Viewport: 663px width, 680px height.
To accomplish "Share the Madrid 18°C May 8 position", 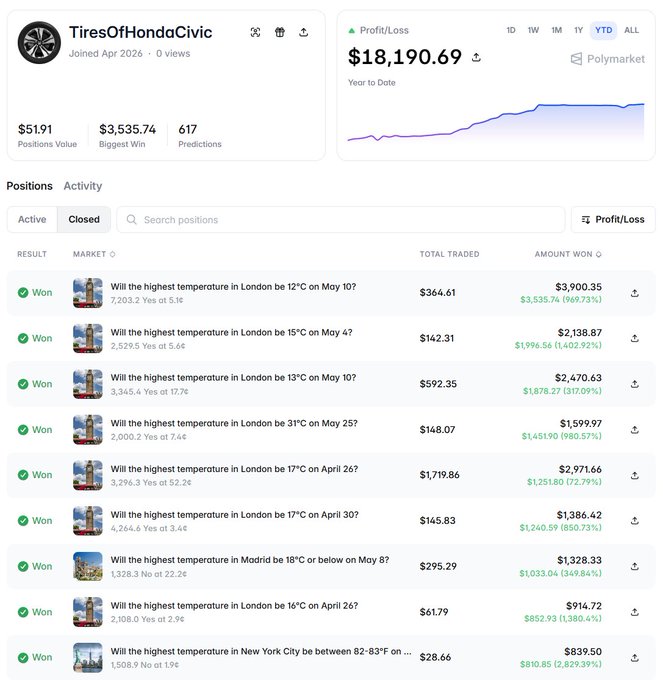I will [x=635, y=566].
